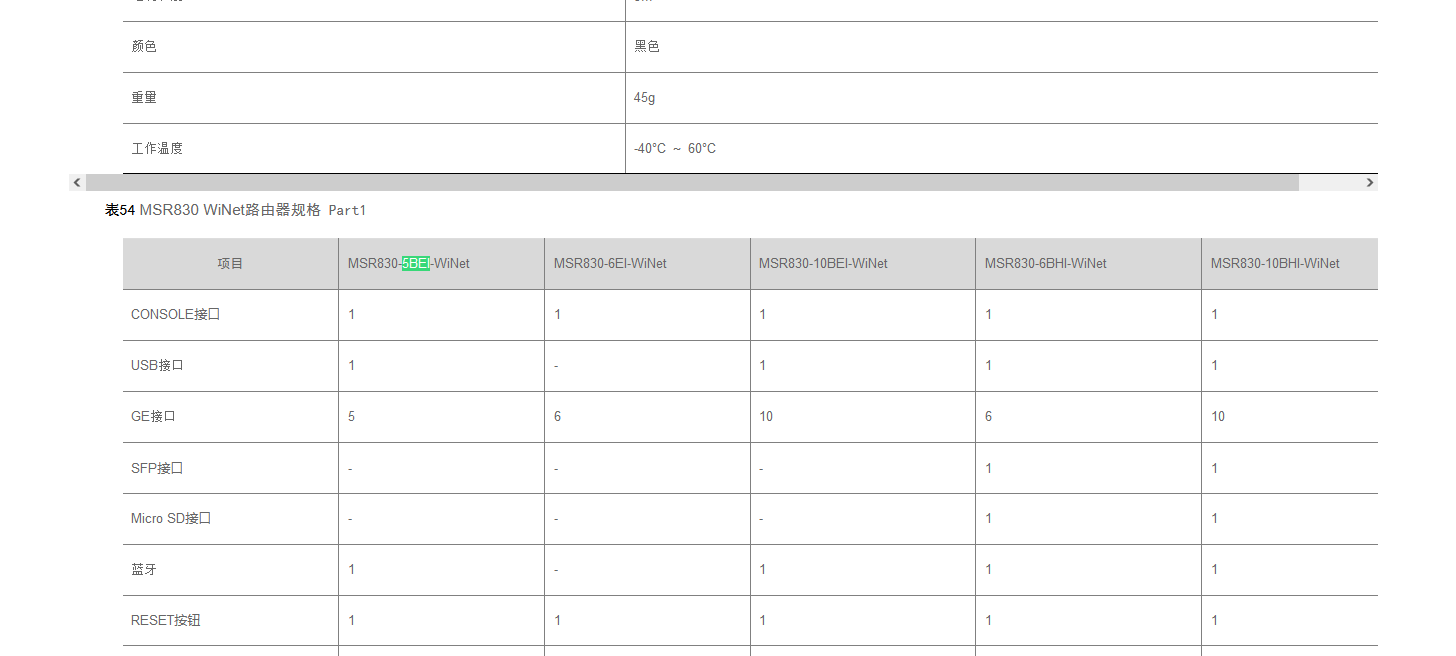Click CONSOLE接口 value for MSR830-10BHI-WiNet

pyautogui.click(x=1215, y=315)
